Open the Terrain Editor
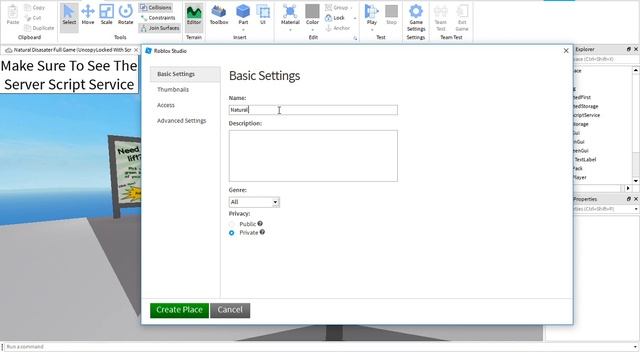640x360 pixels. pos(194,15)
